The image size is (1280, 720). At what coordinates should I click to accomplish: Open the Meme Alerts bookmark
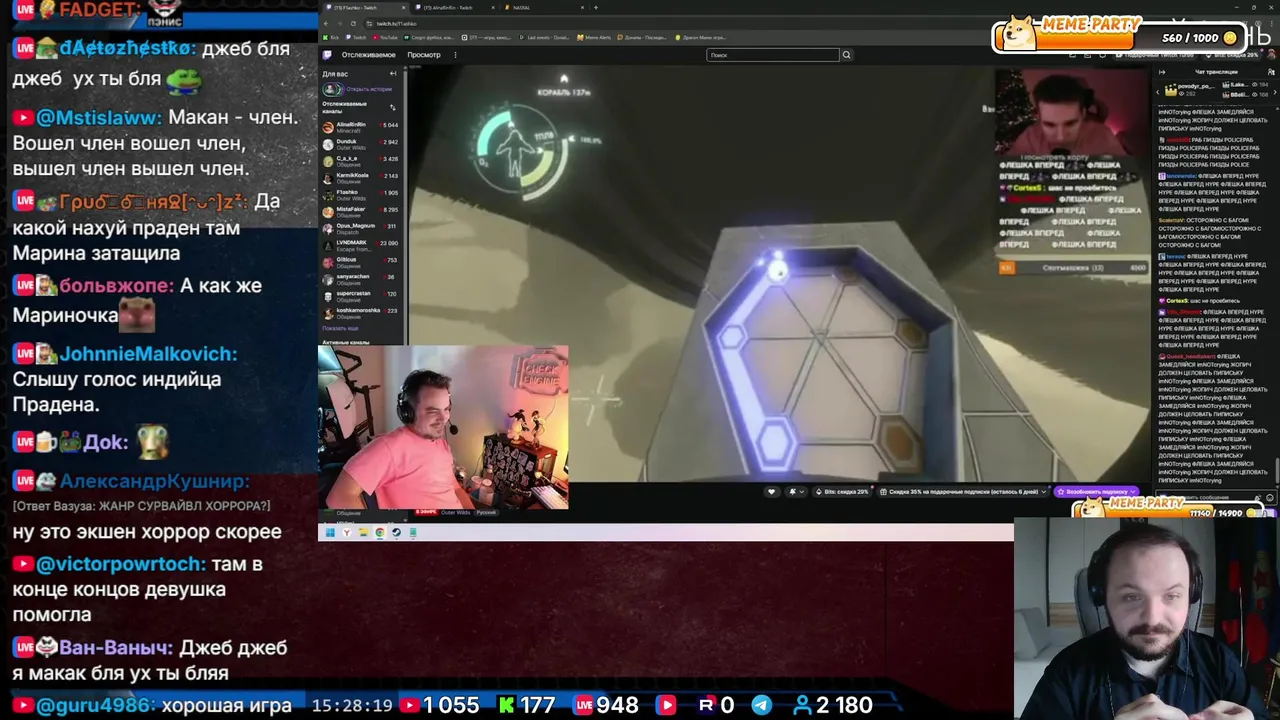coord(594,38)
